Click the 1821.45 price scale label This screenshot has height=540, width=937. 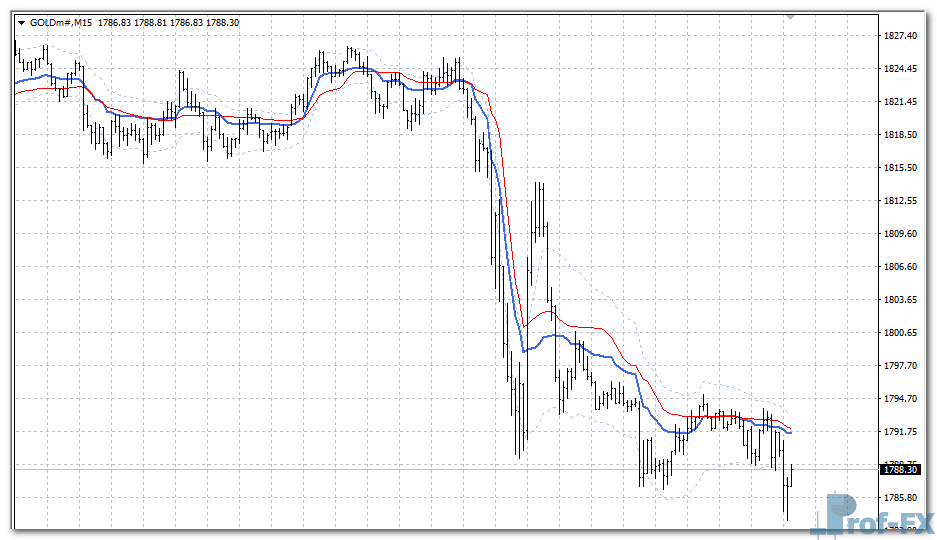coord(900,102)
